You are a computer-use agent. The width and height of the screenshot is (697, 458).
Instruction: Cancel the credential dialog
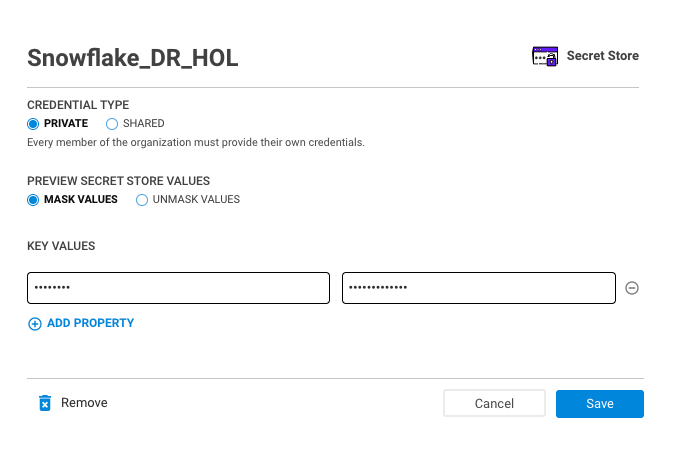494,403
